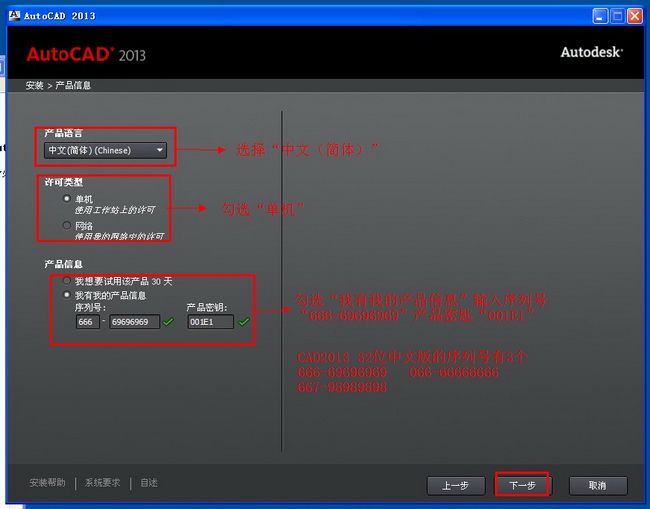Viewport: 650px width, 509px height.
Task: Click the AutoCAD 2013 red logo
Action: [x=86, y=54]
